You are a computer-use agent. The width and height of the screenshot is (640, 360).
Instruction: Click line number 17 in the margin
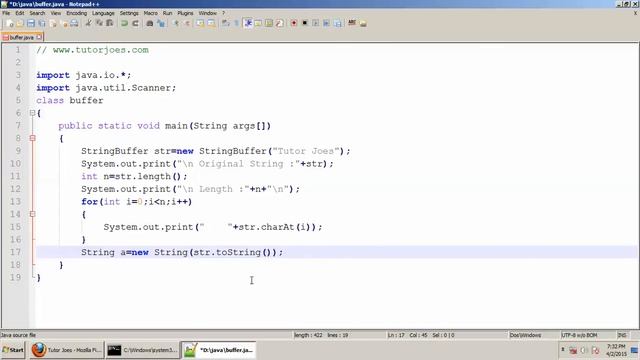coord(16,252)
